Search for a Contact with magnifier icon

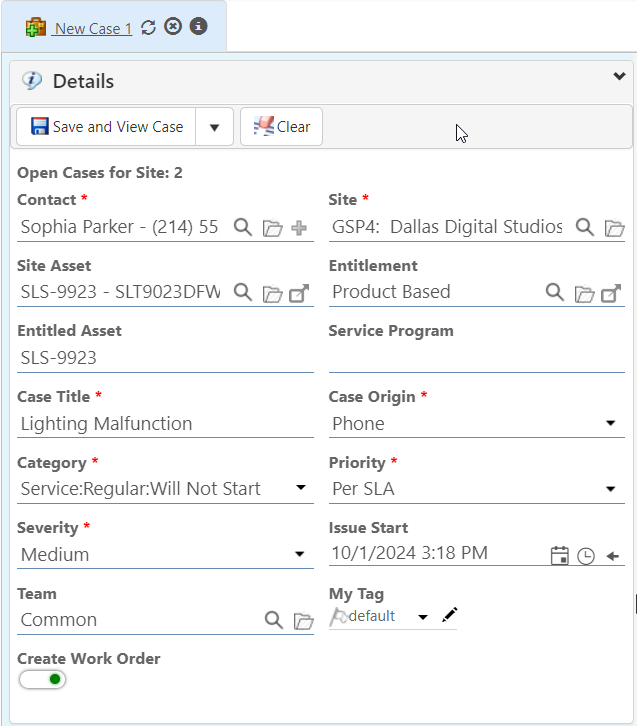[243, 227]
